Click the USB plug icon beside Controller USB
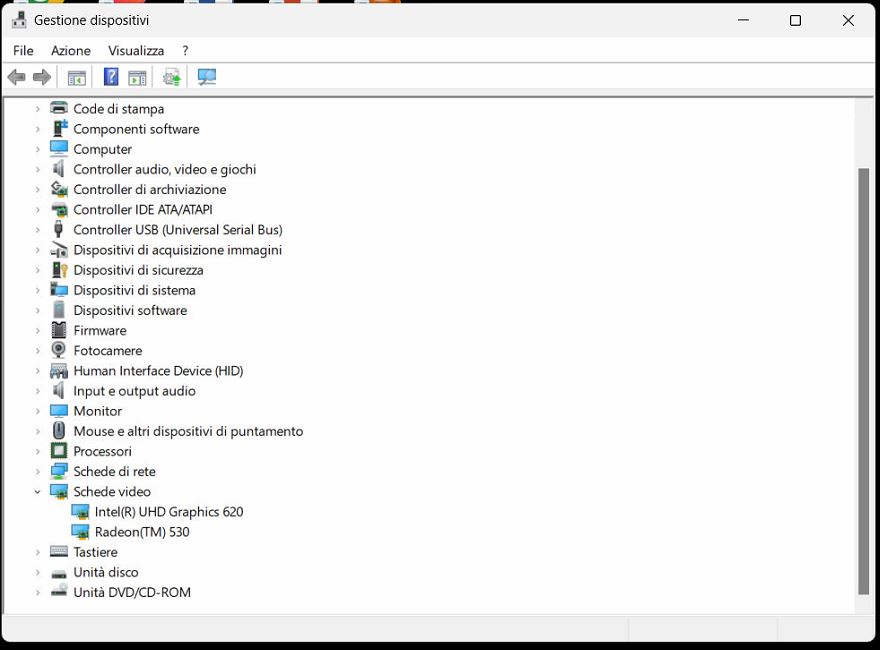 point(58,229)
